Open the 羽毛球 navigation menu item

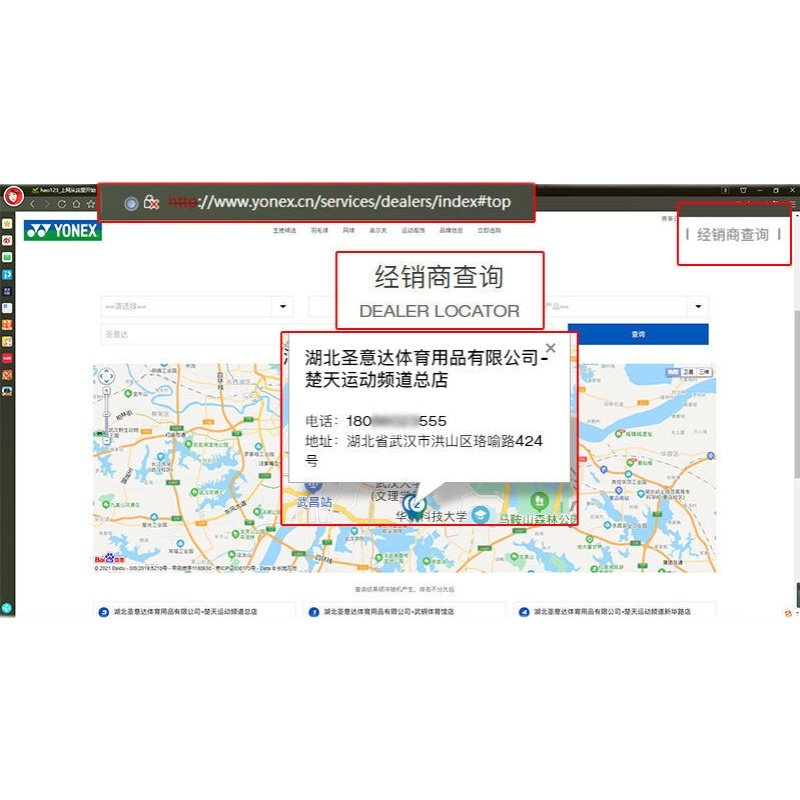click(x=319, y=231)
